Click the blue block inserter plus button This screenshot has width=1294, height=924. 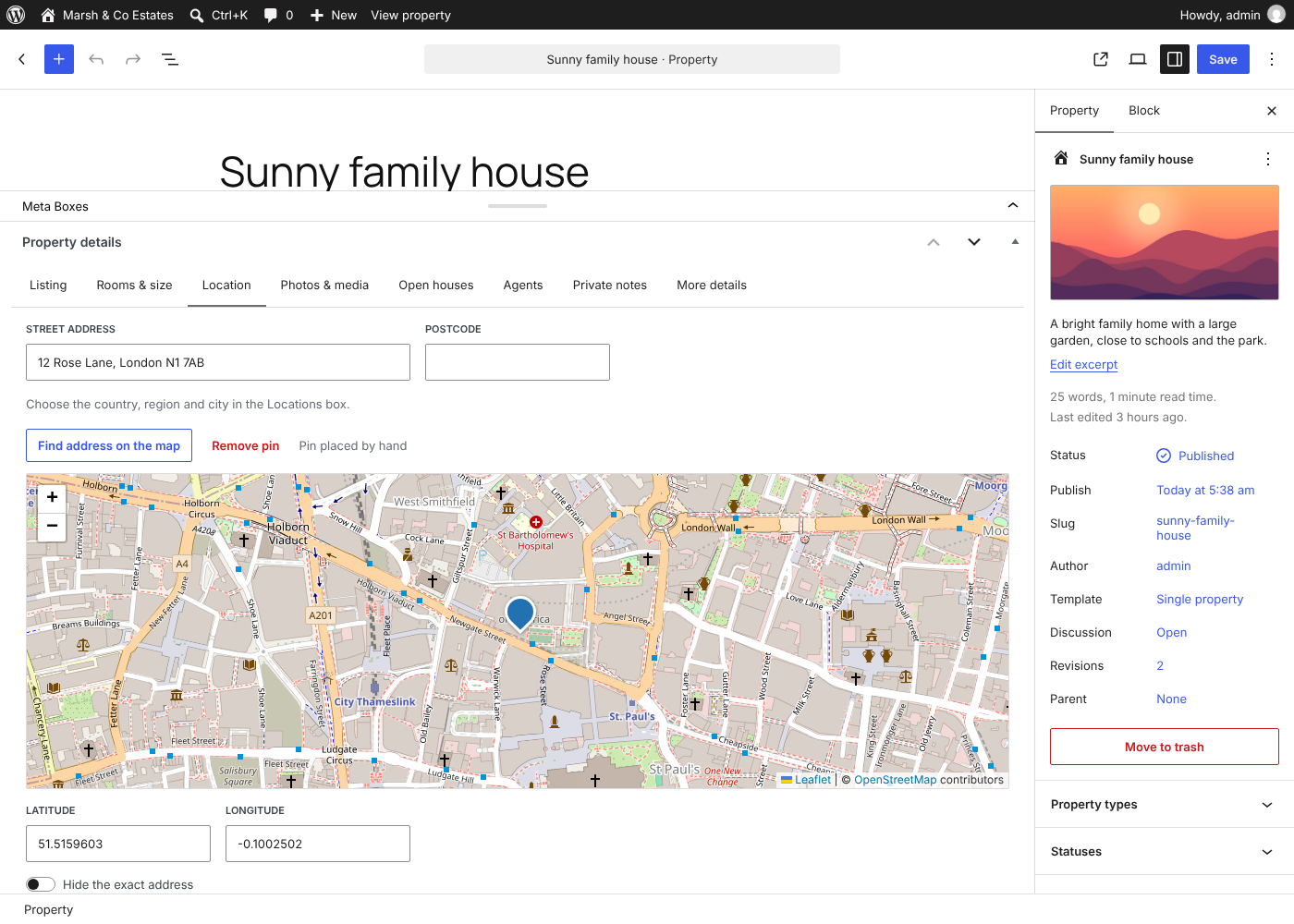point(59,59)
